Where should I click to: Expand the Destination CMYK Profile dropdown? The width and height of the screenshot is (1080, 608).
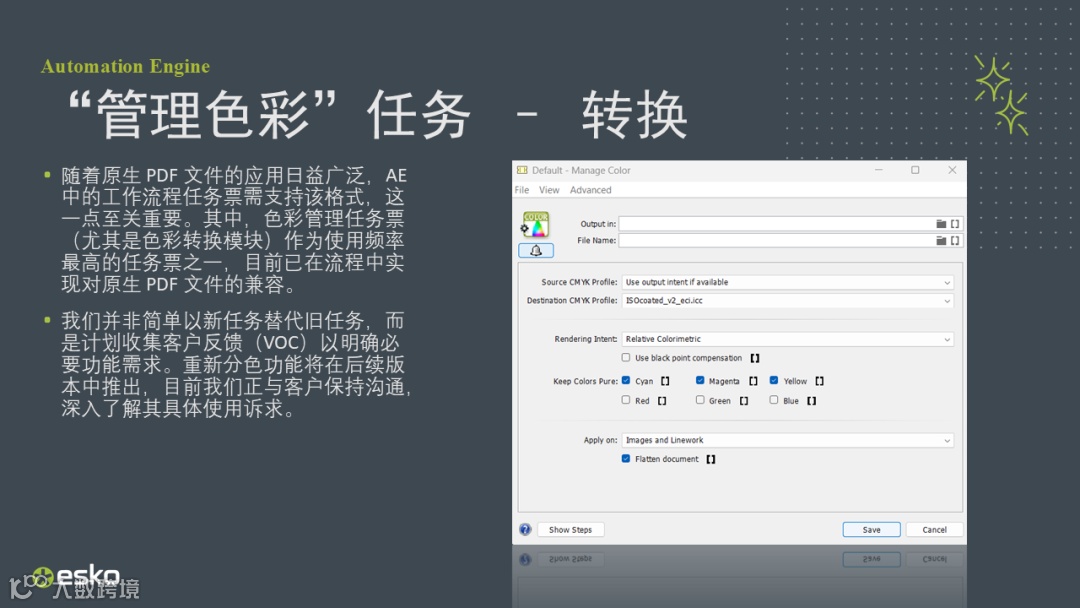click(x=787, y=301)
